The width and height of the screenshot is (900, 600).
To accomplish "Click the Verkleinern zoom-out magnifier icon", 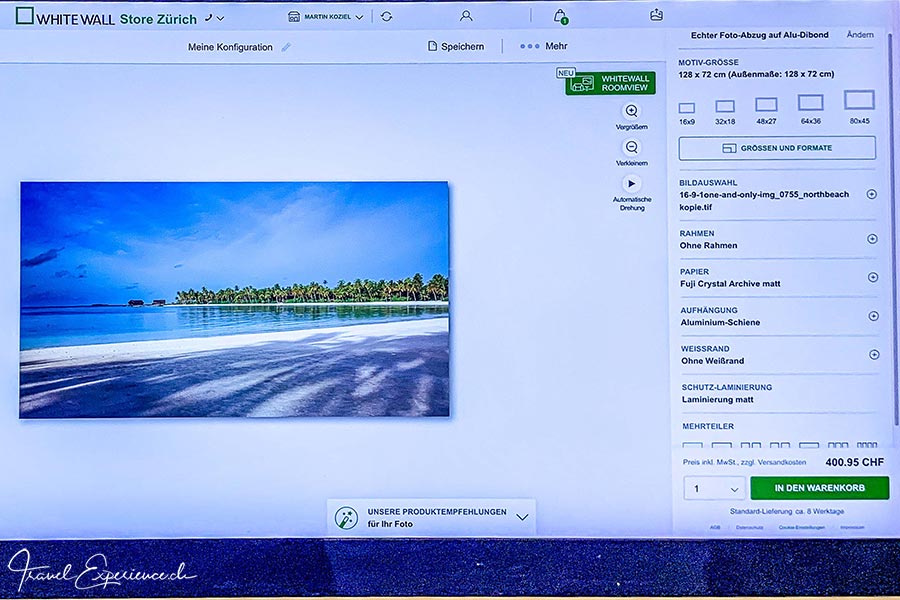I will pos(631,147).
